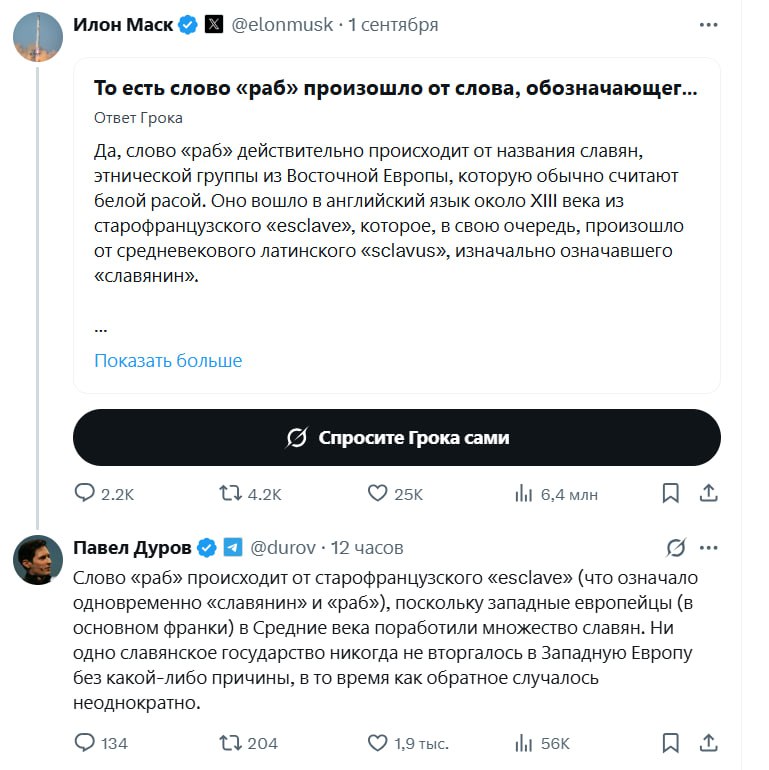Share Elon Musk's post

(708, 493)
